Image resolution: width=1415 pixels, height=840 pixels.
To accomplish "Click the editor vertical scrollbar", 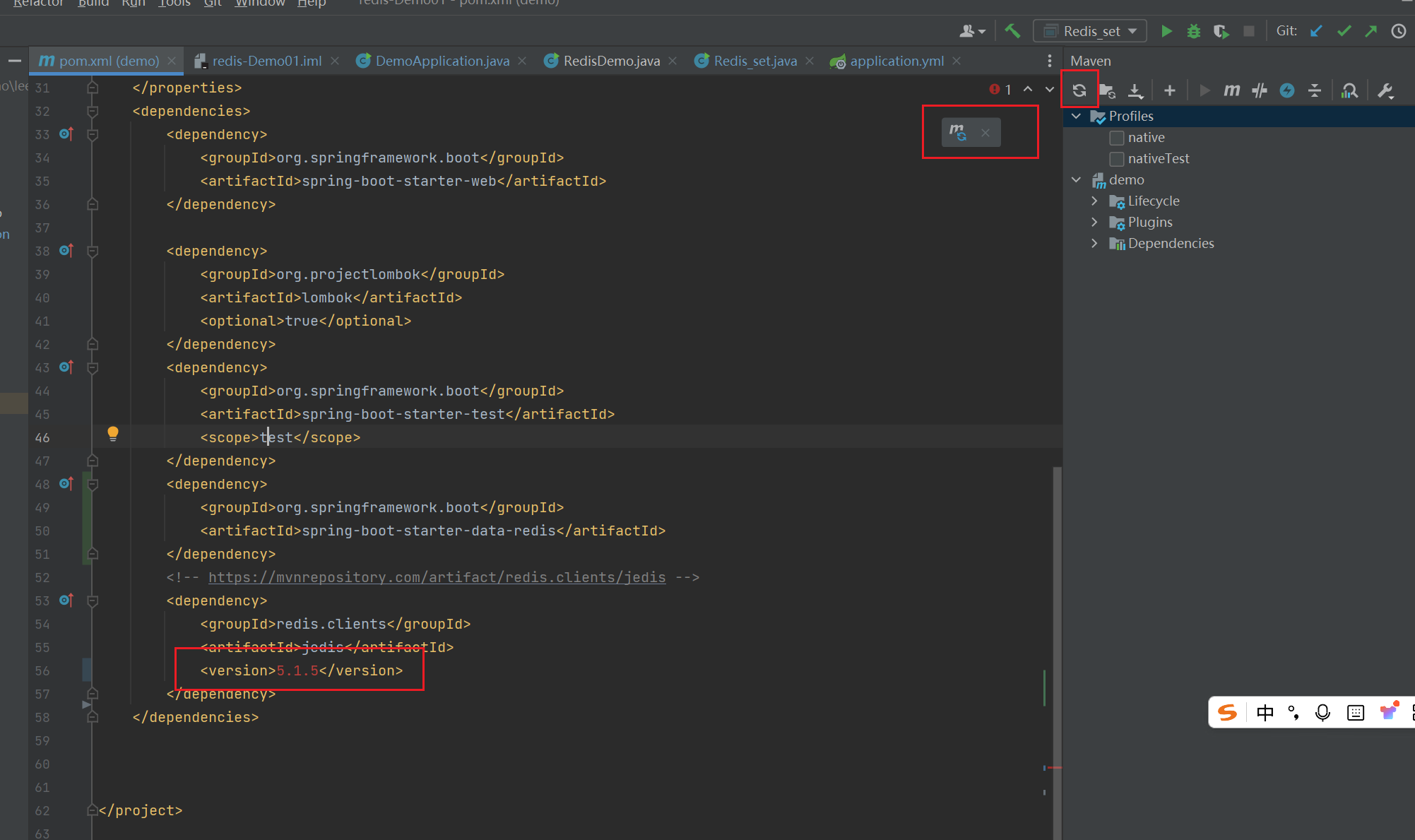I will (x=1057, y=636).
